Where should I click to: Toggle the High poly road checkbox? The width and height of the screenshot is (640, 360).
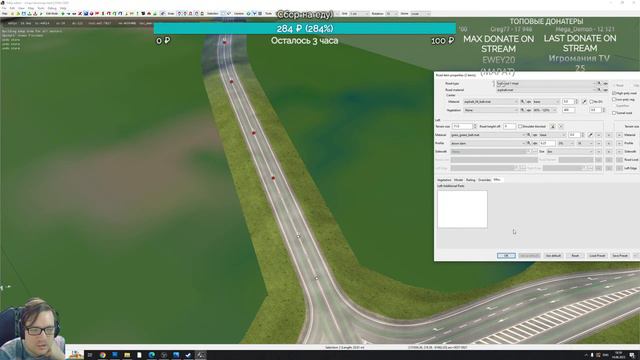[614, 93]
